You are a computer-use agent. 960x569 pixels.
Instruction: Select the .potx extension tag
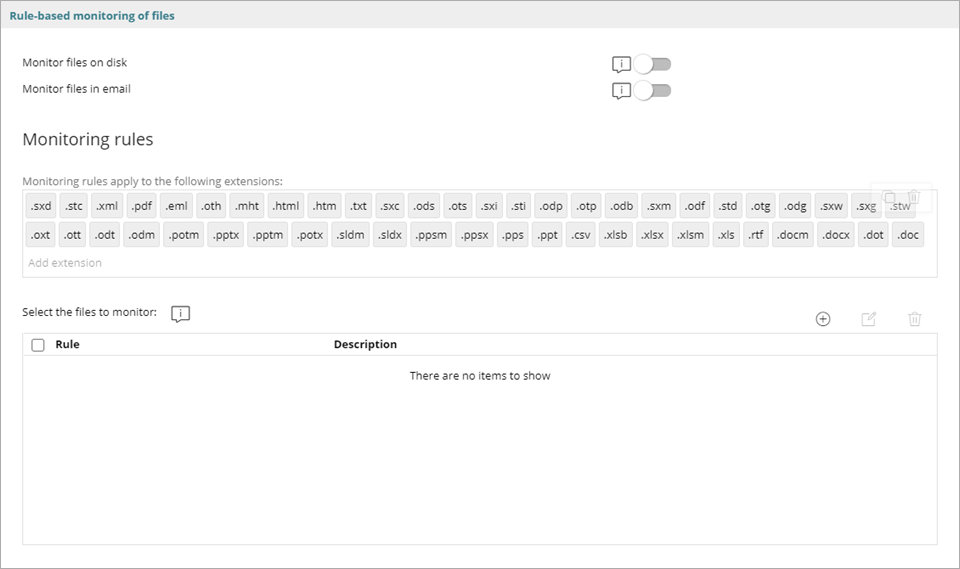click(x=310, y=235)
